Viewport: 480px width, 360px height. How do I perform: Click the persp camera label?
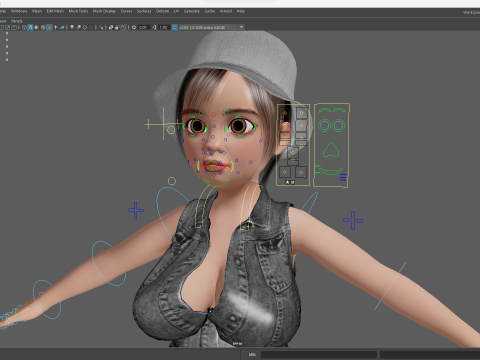click(237, 343)
